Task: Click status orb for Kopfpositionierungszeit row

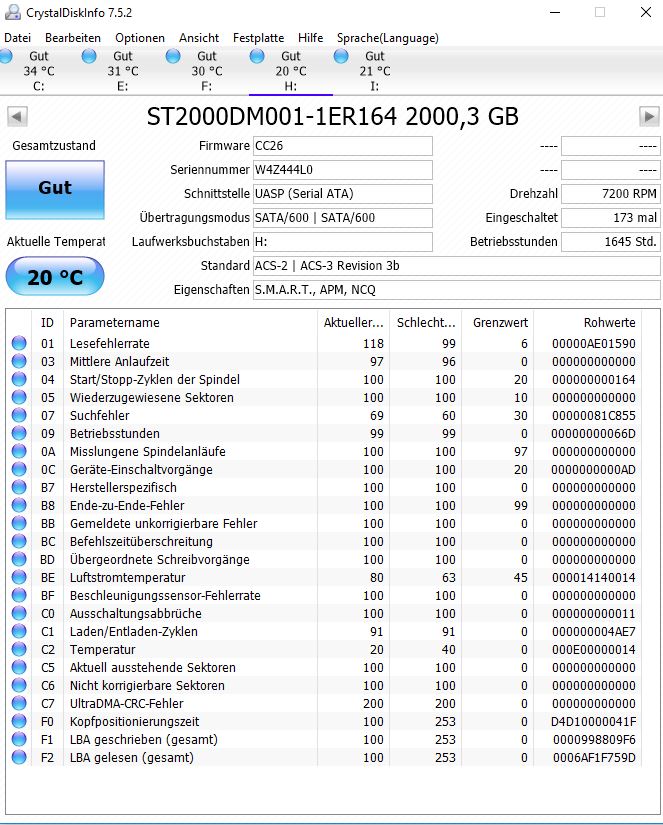Action: [19, 721]
